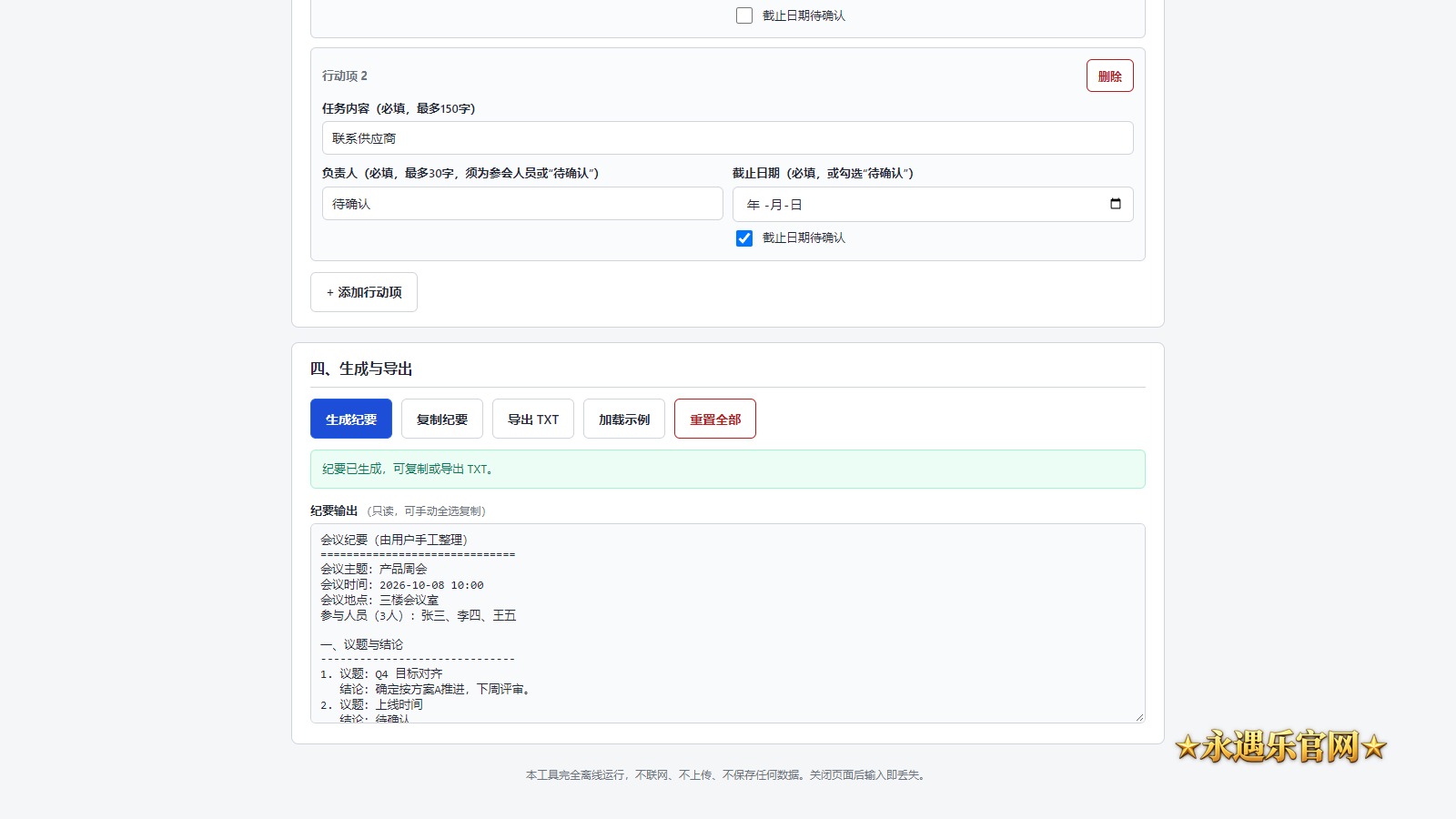The width and height of the screenshot is (1456, 819).
Task: Open the calendar picker icon in deadline field
Action: coord(1115,204)
